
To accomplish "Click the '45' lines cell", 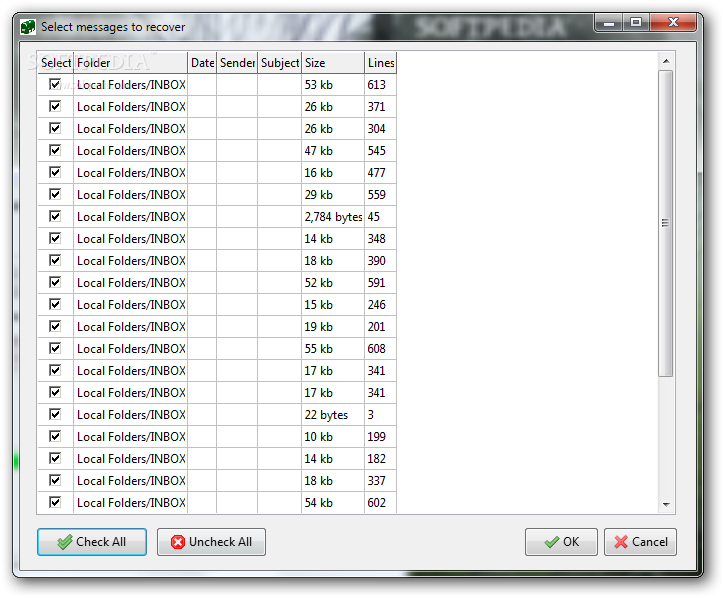I will pos(380,217).
